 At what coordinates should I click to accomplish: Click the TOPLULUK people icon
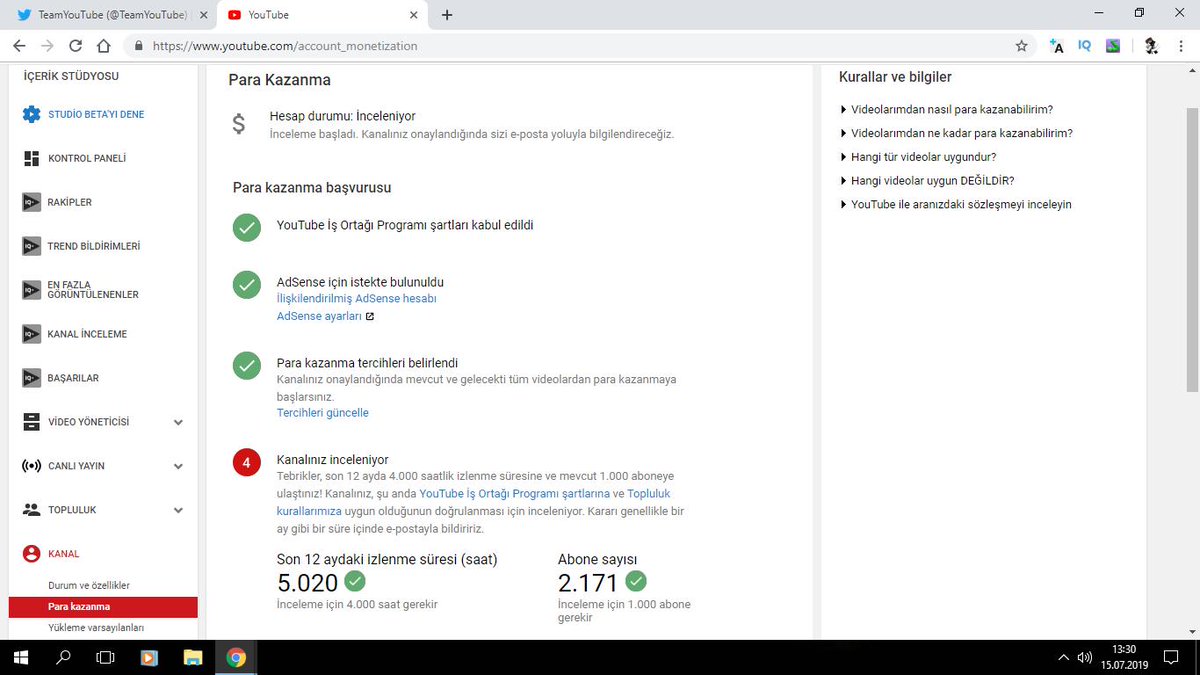click(x=31, y=510)
